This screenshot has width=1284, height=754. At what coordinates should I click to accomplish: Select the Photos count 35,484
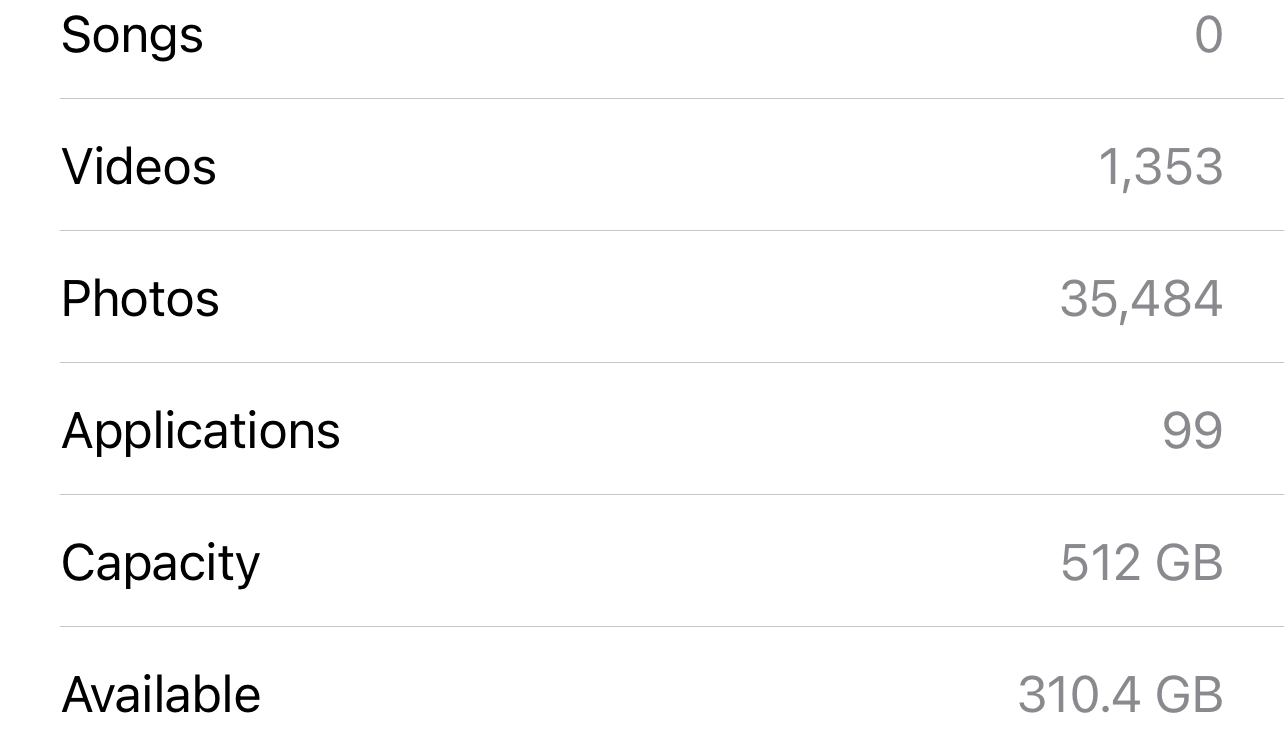tap(1141, 299)
